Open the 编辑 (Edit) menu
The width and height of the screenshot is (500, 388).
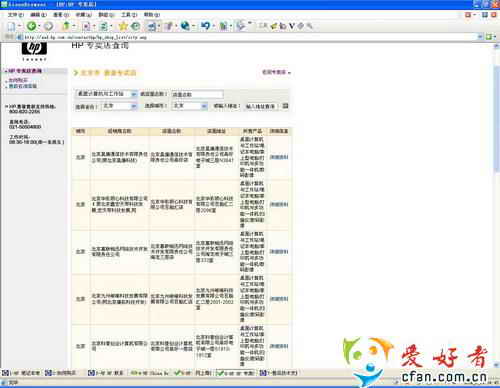coord(38,15)
